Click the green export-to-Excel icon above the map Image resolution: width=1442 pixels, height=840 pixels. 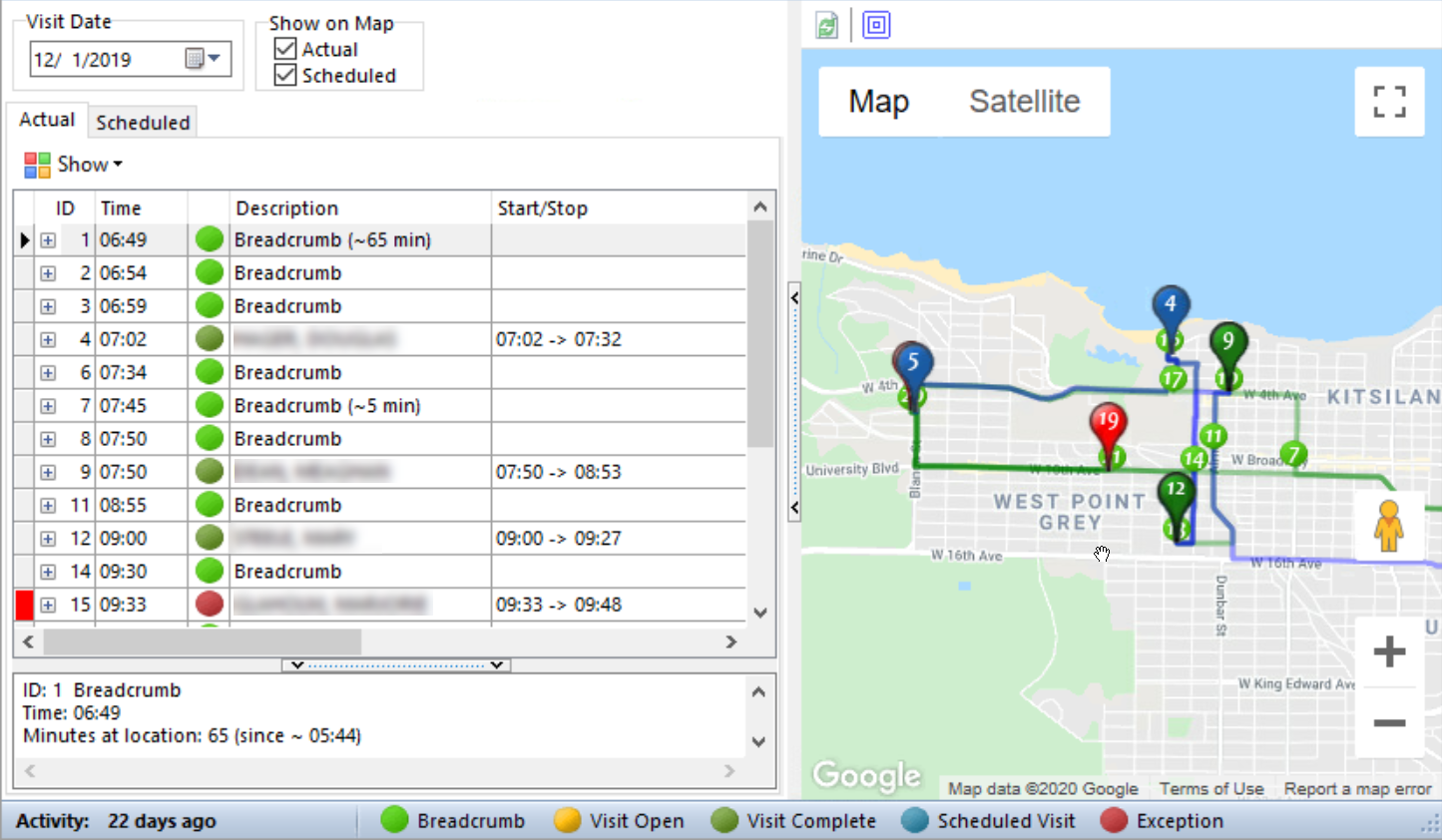tap(825, 24)
